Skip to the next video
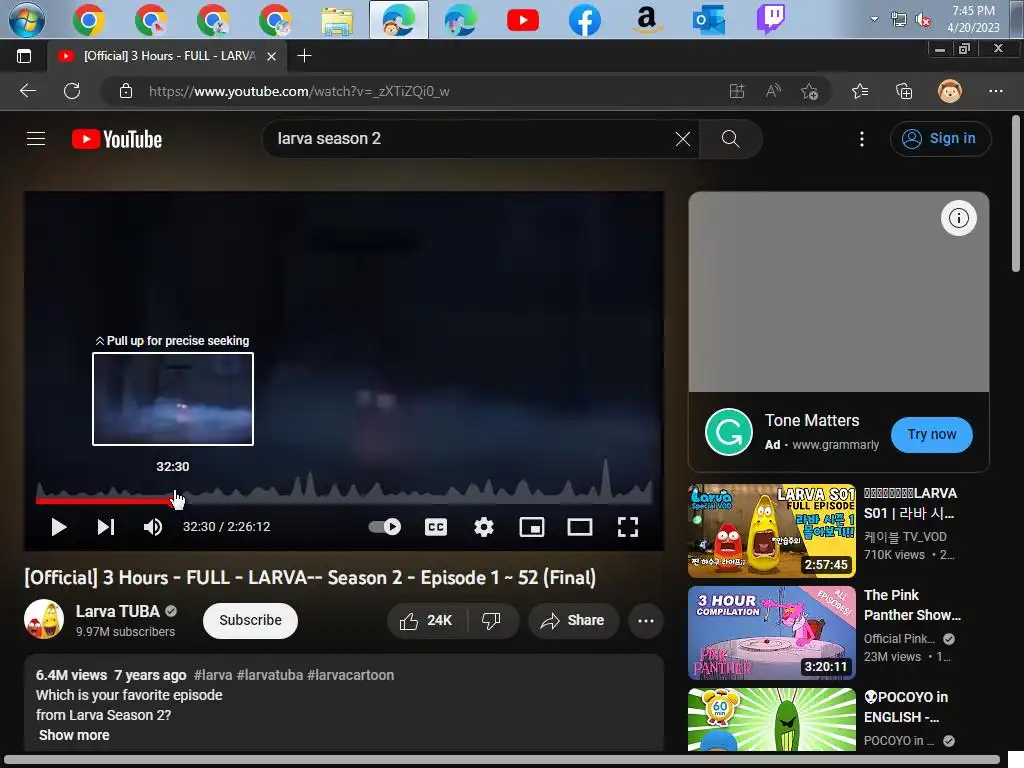This screenshot has width=1024, height=768. pos(106,527)
